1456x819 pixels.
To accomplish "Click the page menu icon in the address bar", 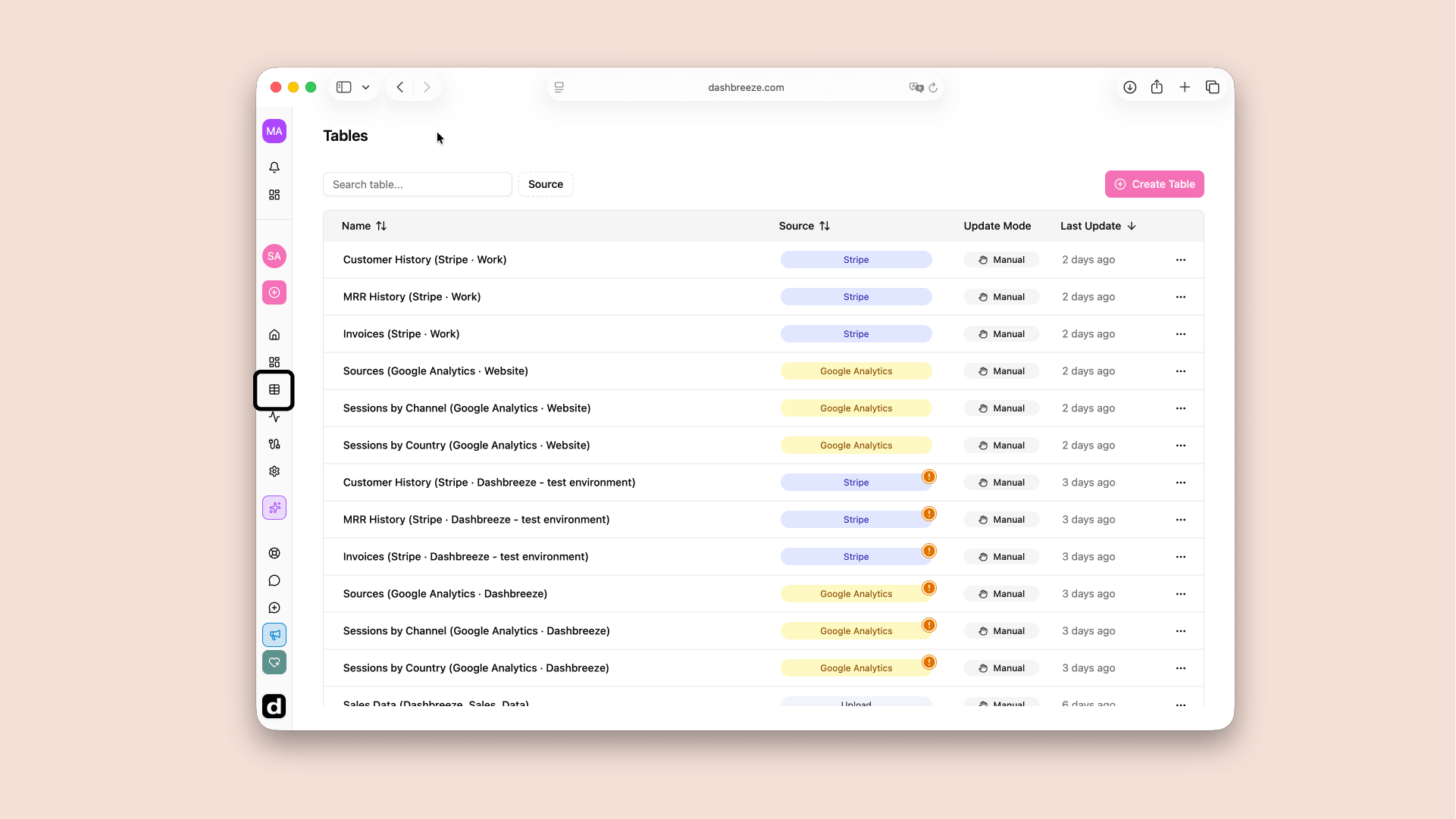I will coord(559,87).
